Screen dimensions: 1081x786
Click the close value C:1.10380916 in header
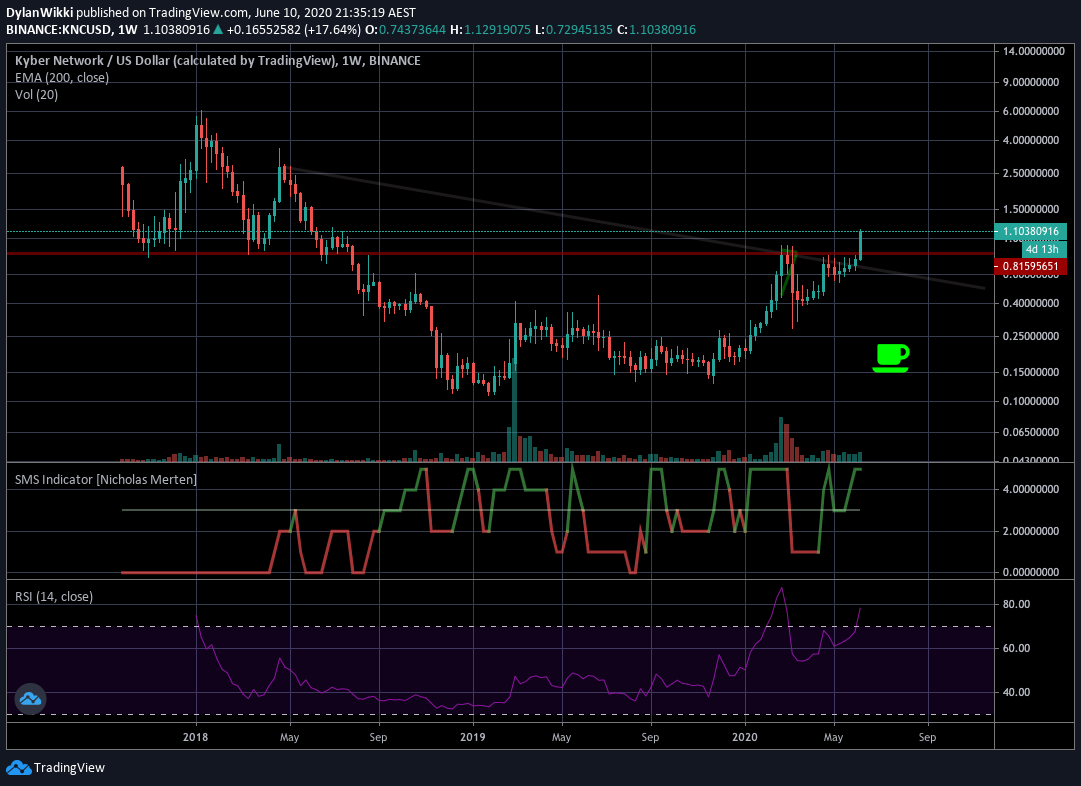(x=656, y=30)
